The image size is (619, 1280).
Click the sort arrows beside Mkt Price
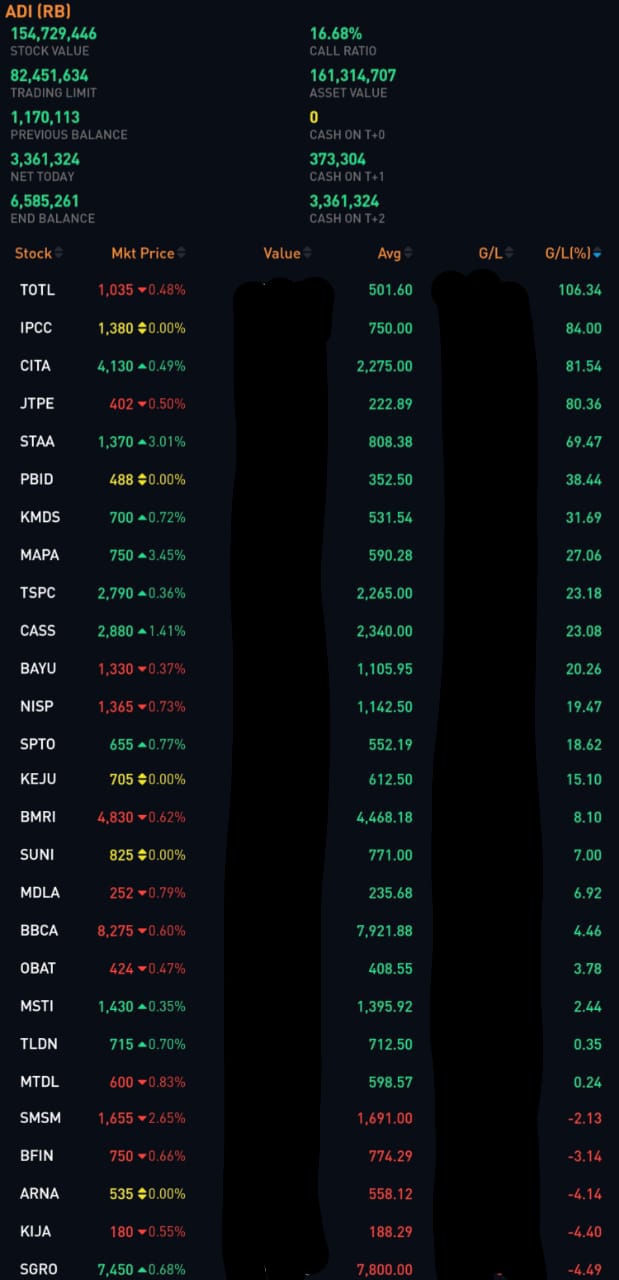[x=181, y=253]
